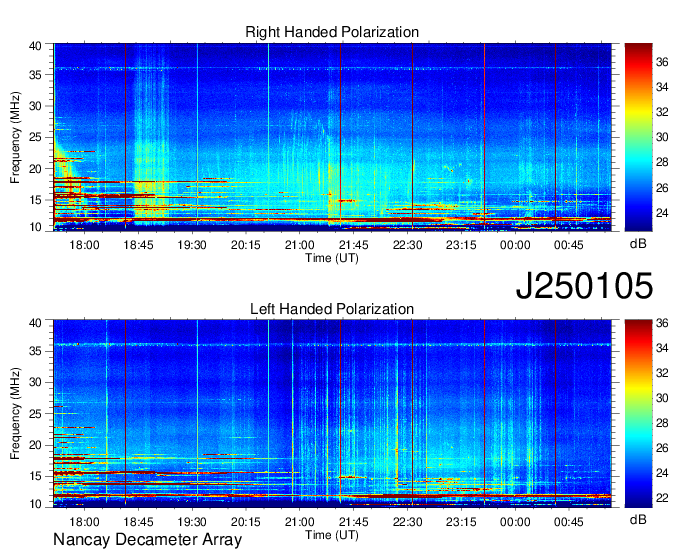680x552 pixels.
Task: Select the 20:15 tick on Right Handed time axis
Action: [246, 245]
